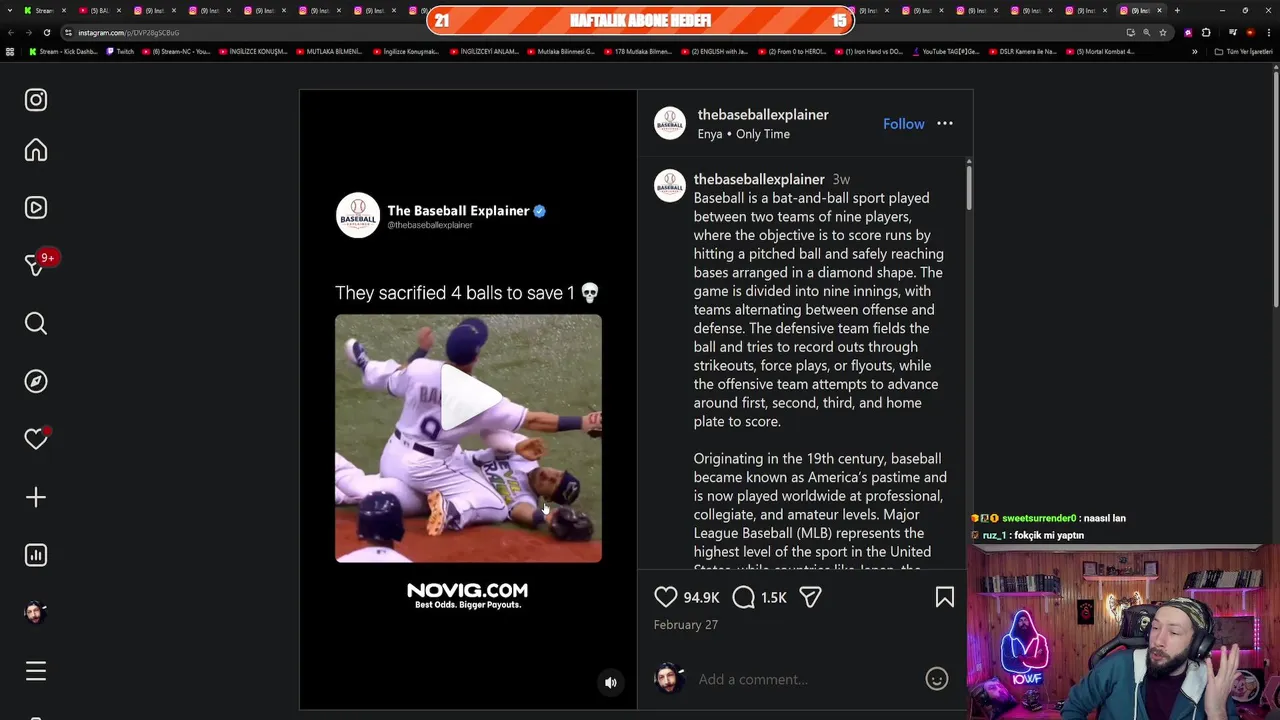Click the Add a comment field
The width and height of the screenshot is (1280, 720).
pyautogui.click(x=806, y=679)
